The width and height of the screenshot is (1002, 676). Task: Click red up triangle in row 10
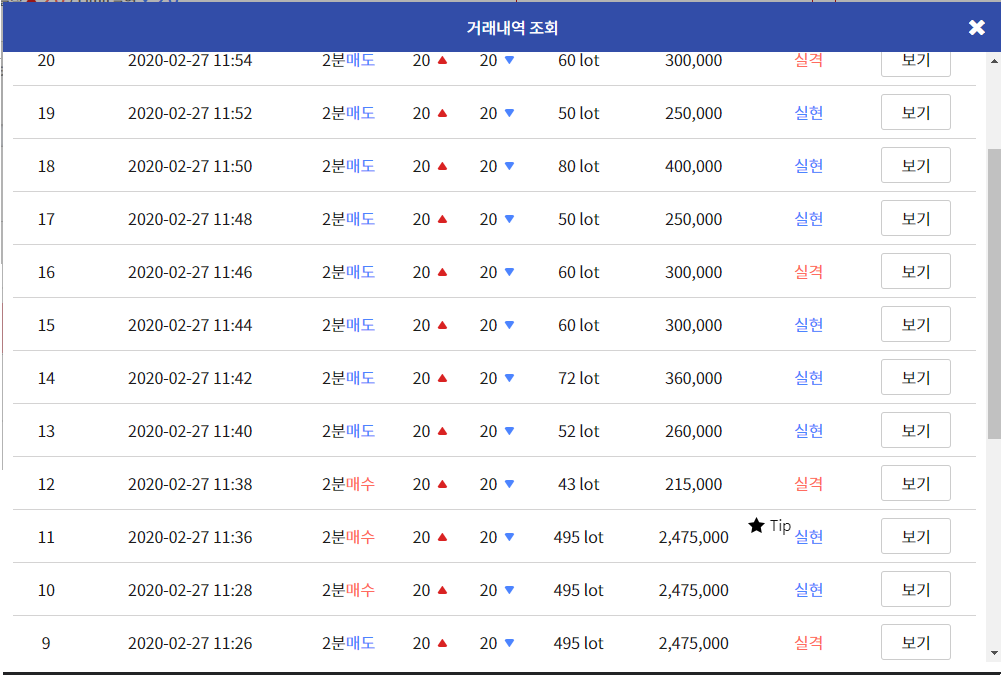pyautogui.click(x=442, y=590)
